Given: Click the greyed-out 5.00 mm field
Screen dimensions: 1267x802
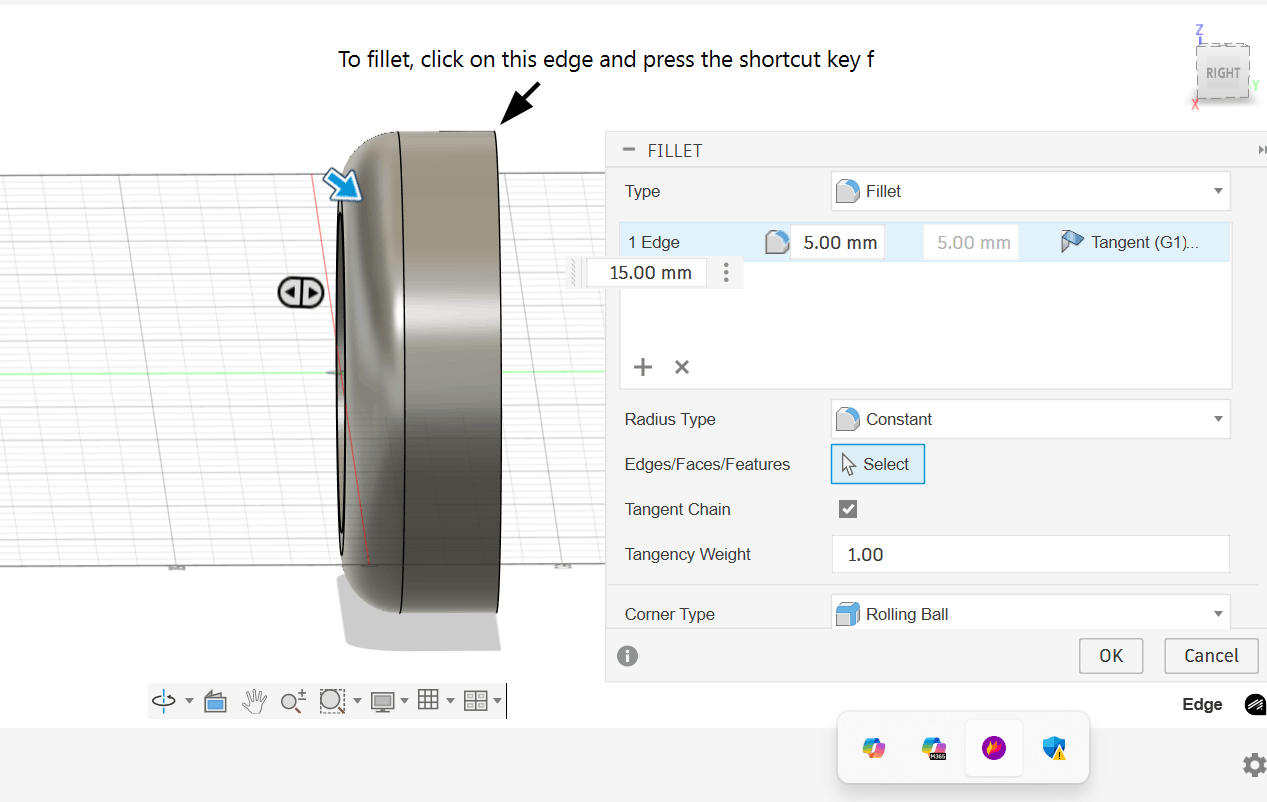Looking at the screenshot, I should [971, 242].
